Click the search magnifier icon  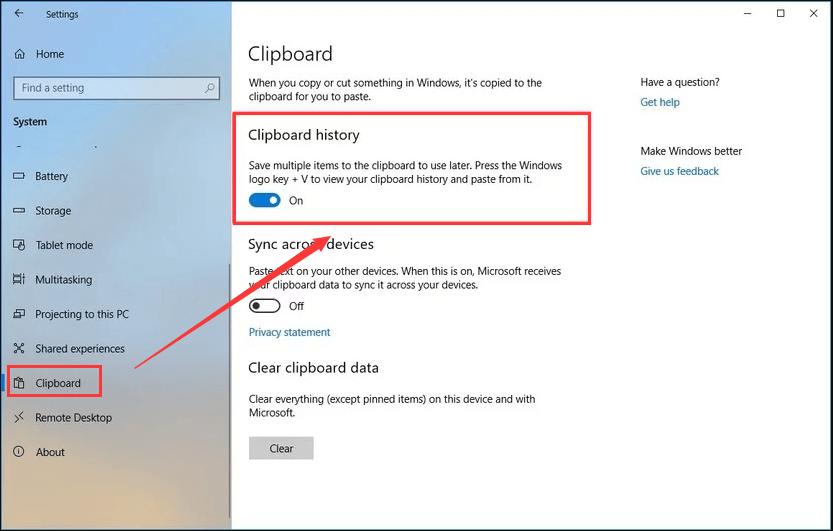(210, 88)
